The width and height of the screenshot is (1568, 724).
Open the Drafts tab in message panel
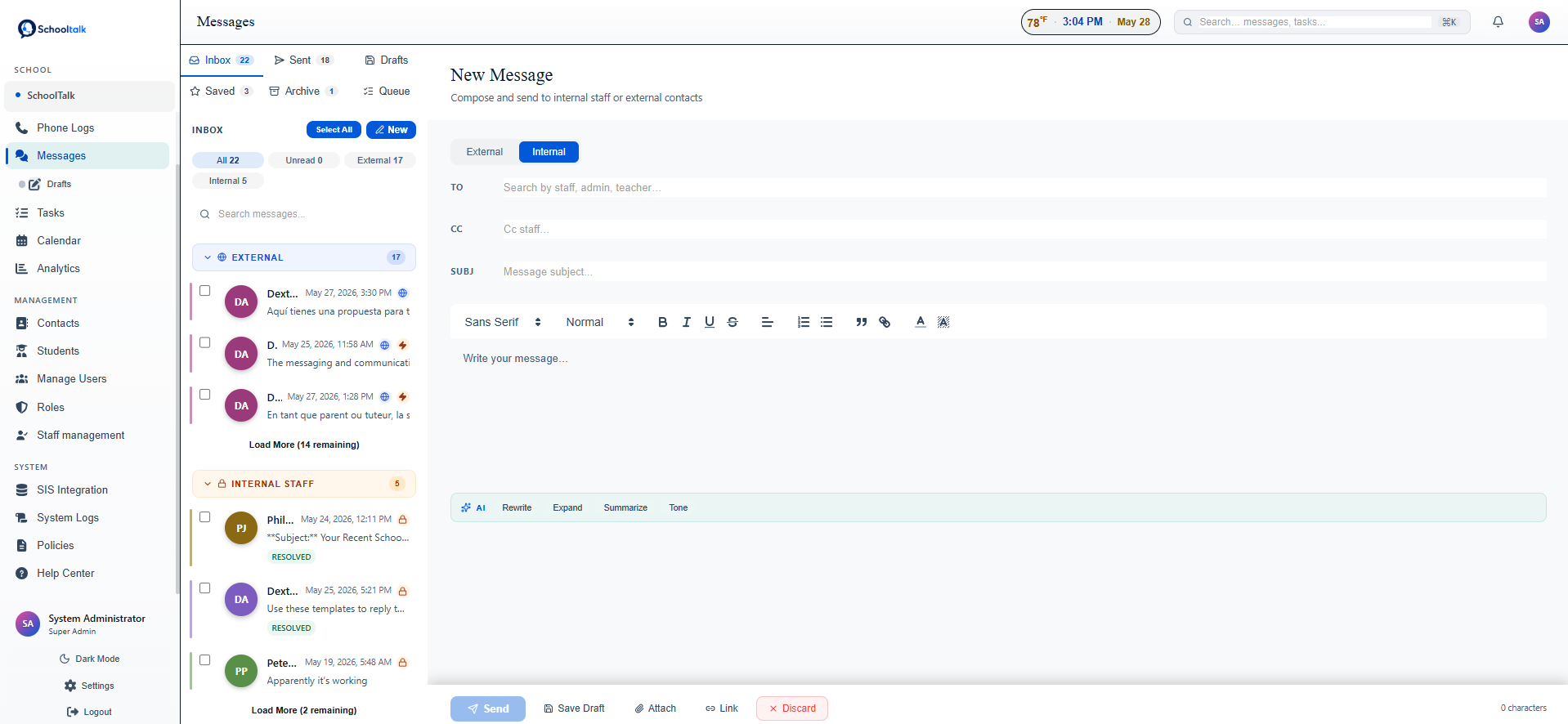point(387,60)
